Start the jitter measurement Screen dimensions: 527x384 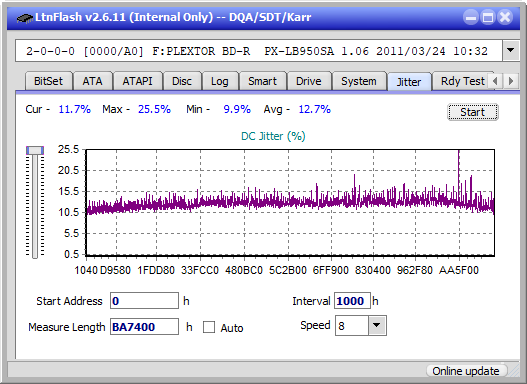tap(473, 112)
